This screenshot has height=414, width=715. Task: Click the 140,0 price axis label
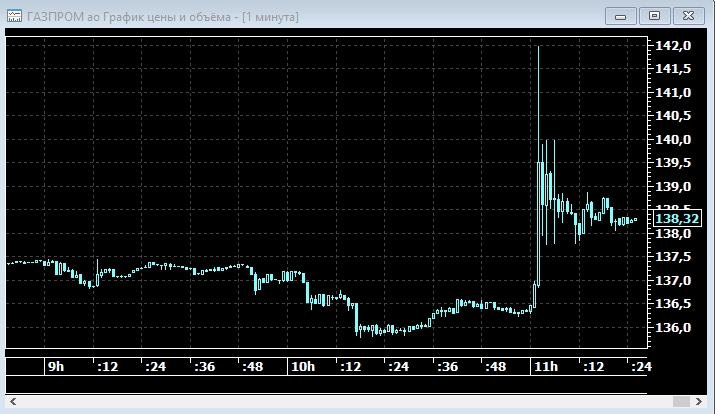[672, 140]
